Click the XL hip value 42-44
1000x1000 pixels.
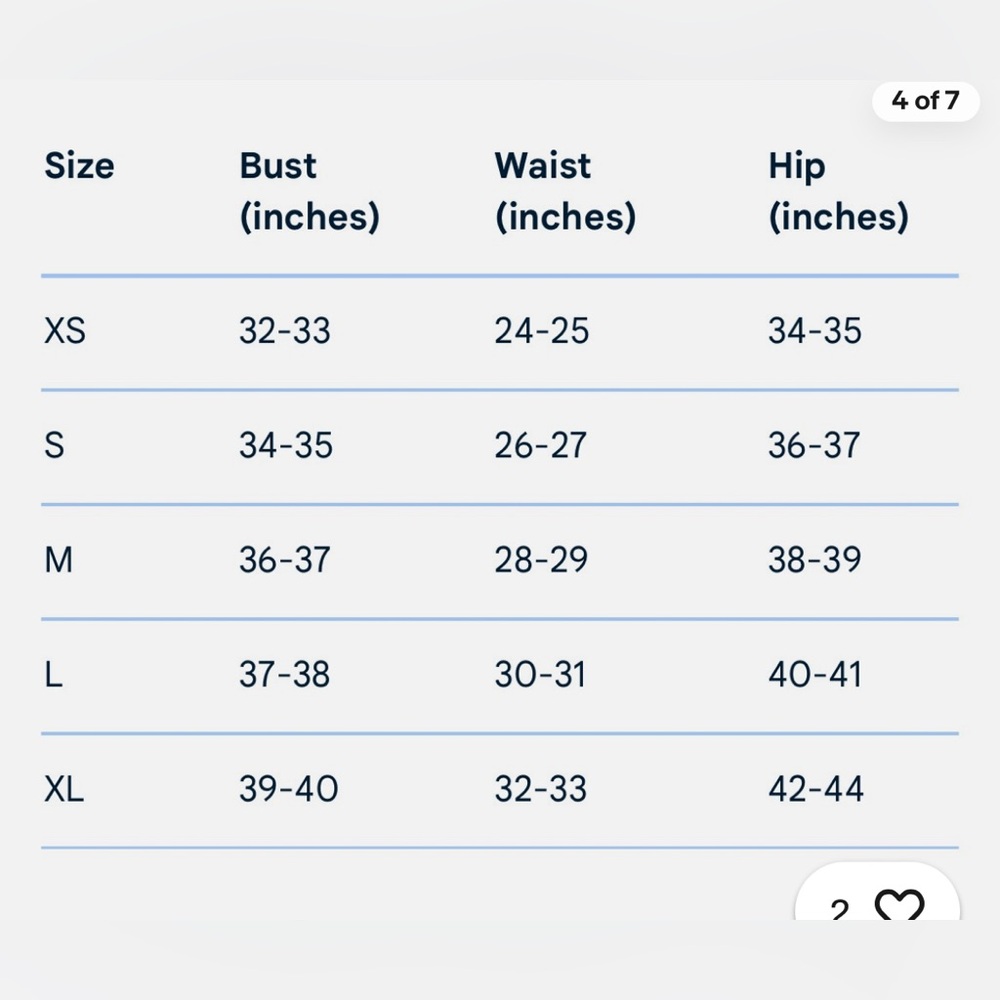tap(816, 788)
